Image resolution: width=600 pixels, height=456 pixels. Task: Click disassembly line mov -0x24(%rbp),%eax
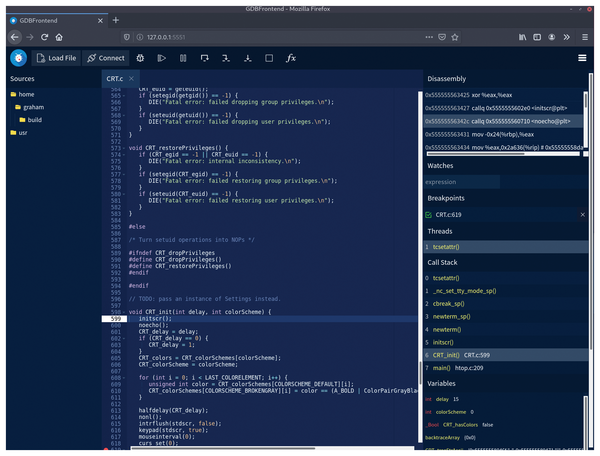[x=504, y=135]
